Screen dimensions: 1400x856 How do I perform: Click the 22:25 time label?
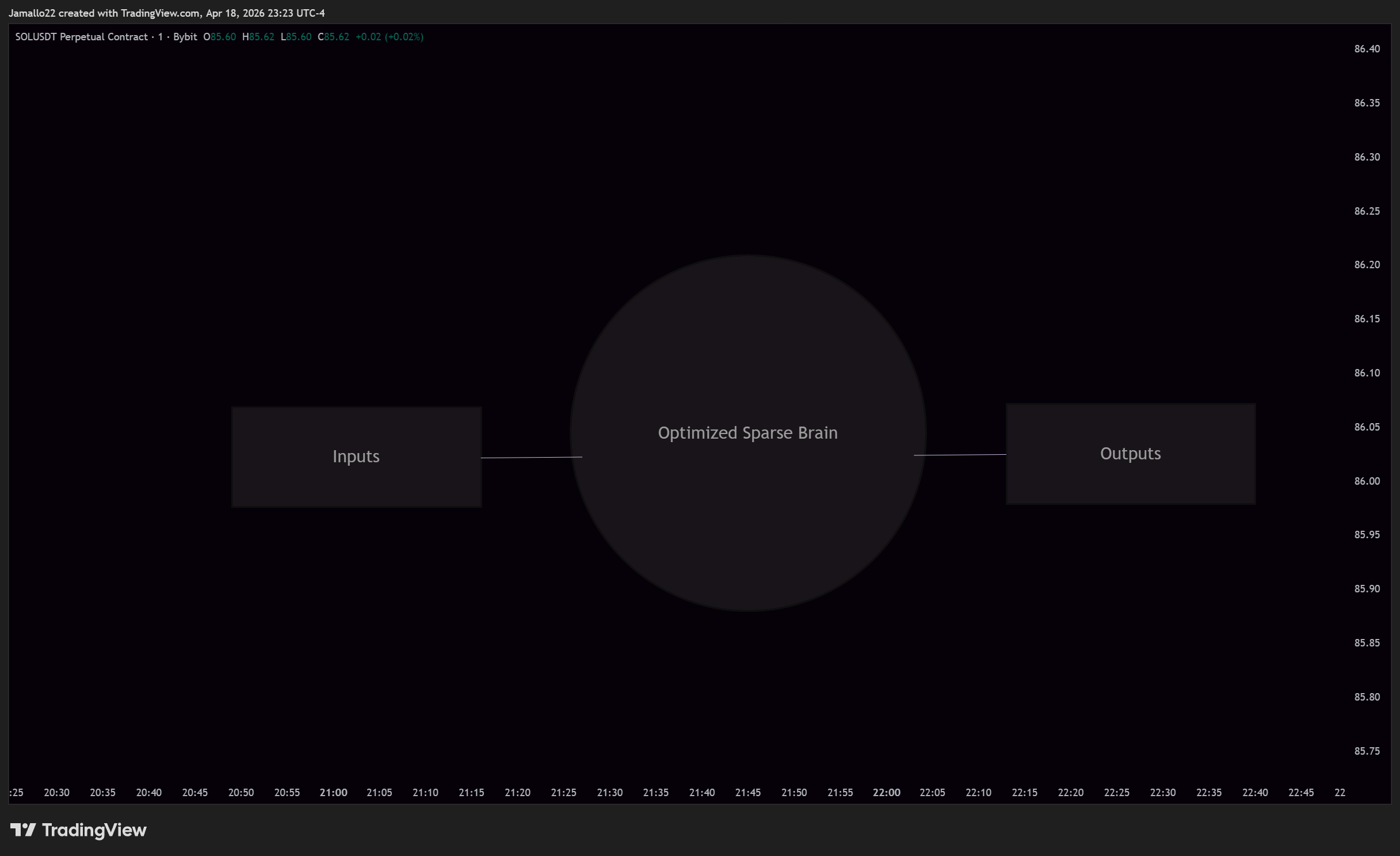point(1116,793)
